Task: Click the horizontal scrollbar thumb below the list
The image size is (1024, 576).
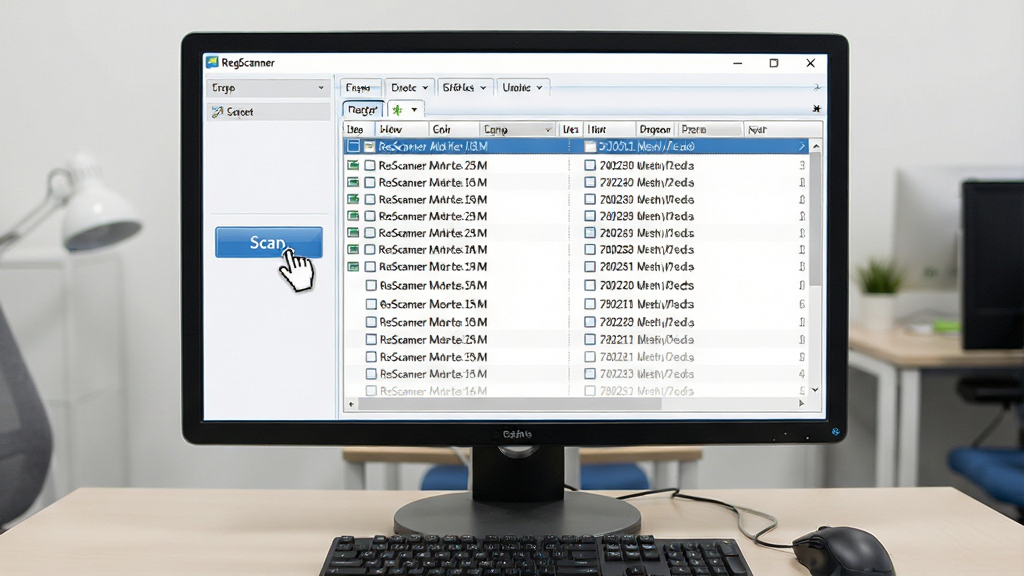Action: click(510, 404)
